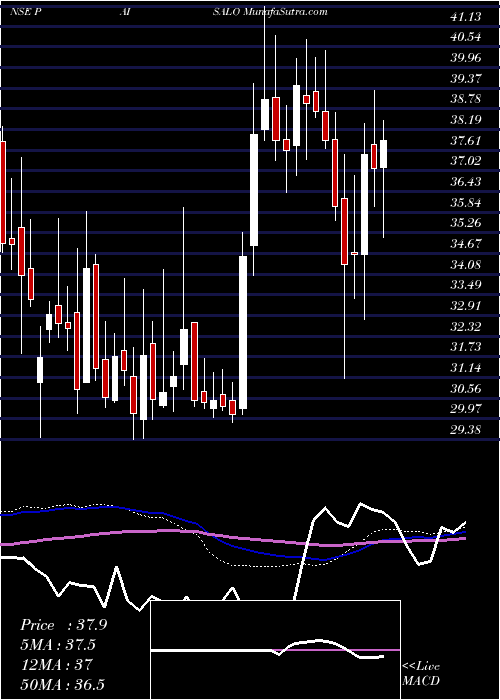Viewport: 500px width, 700px height.
Task: Click the <<Live MACD label
Action: [421, 673]
